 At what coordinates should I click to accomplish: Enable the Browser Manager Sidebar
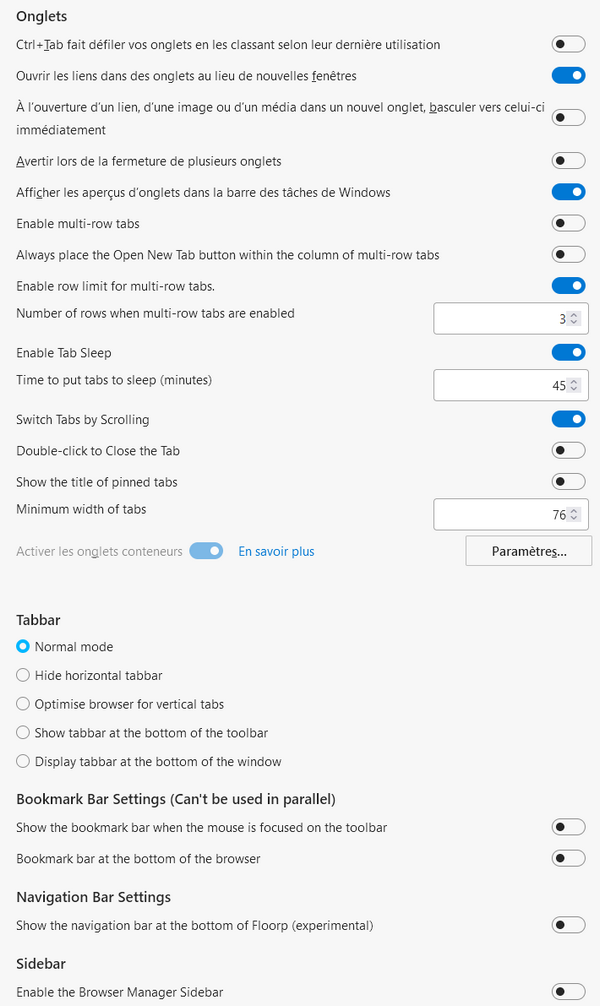[568, 992]
